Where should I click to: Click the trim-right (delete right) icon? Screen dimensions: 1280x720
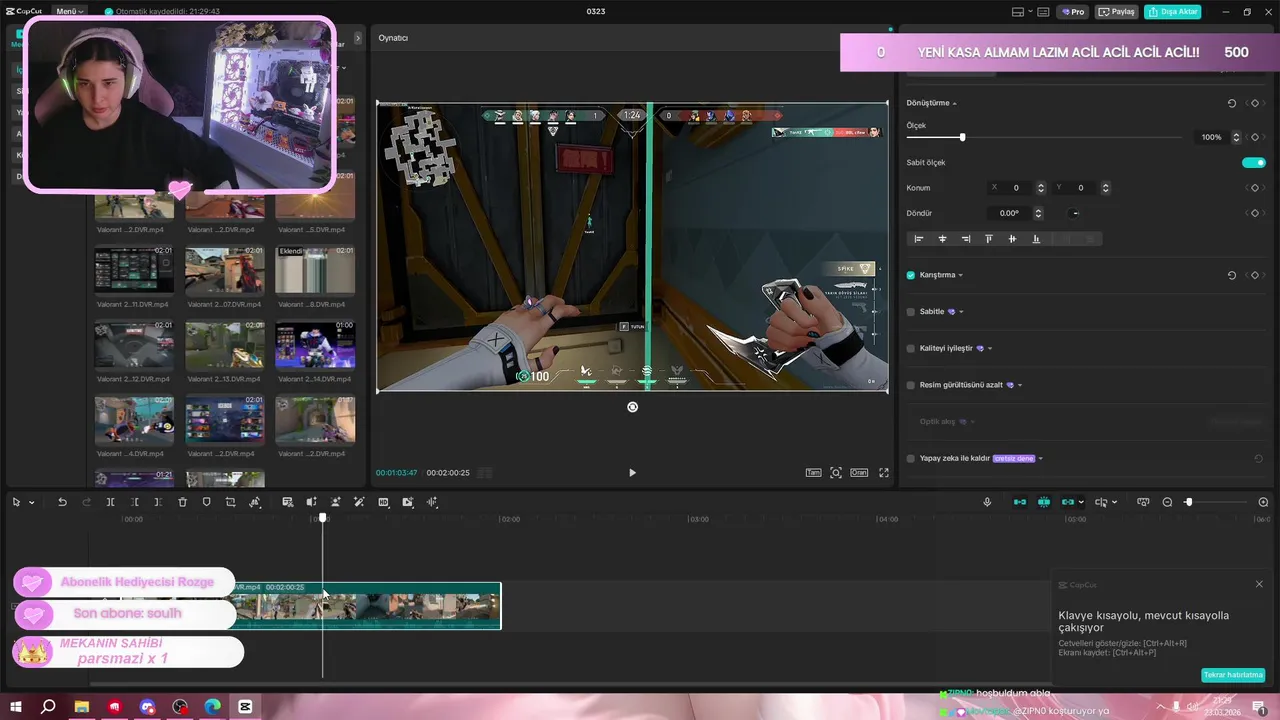point(158,502)
